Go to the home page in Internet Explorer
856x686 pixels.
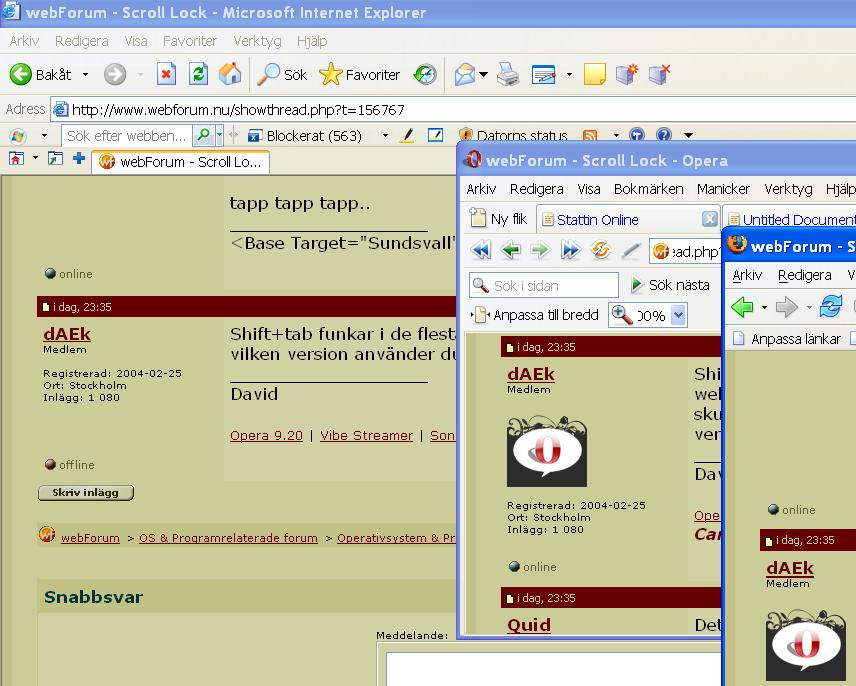click(230, 74)
